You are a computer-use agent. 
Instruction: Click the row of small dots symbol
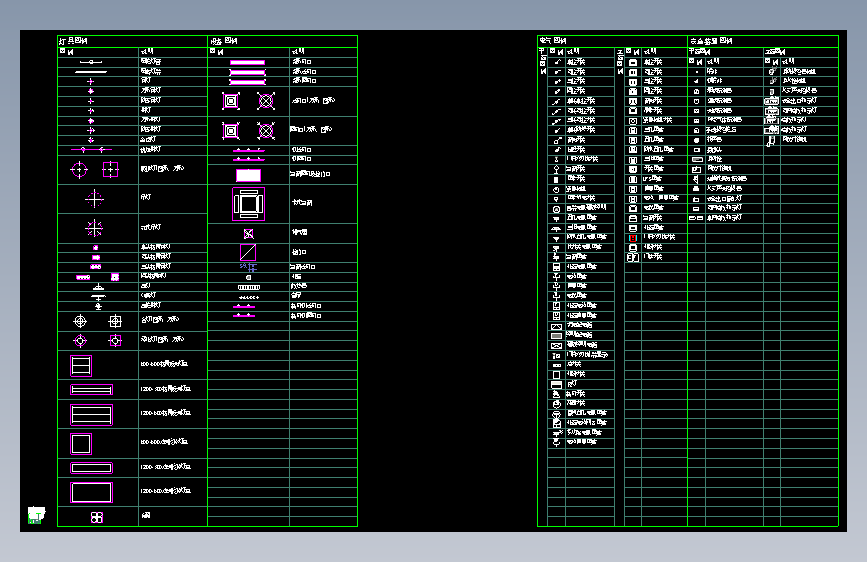pyautogui.click(x=248, y=298)
